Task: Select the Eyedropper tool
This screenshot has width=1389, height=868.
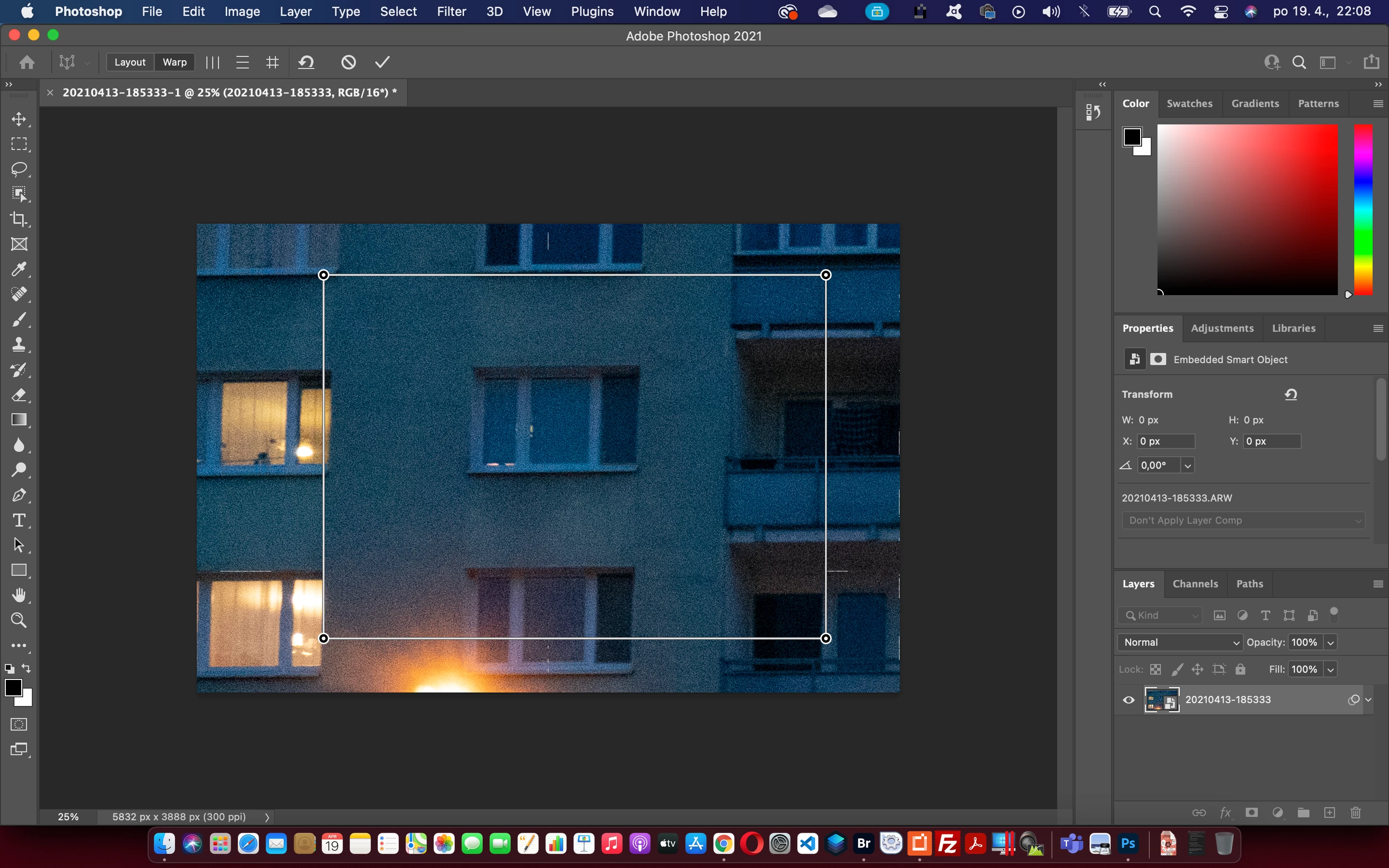Action: (19, 269)
